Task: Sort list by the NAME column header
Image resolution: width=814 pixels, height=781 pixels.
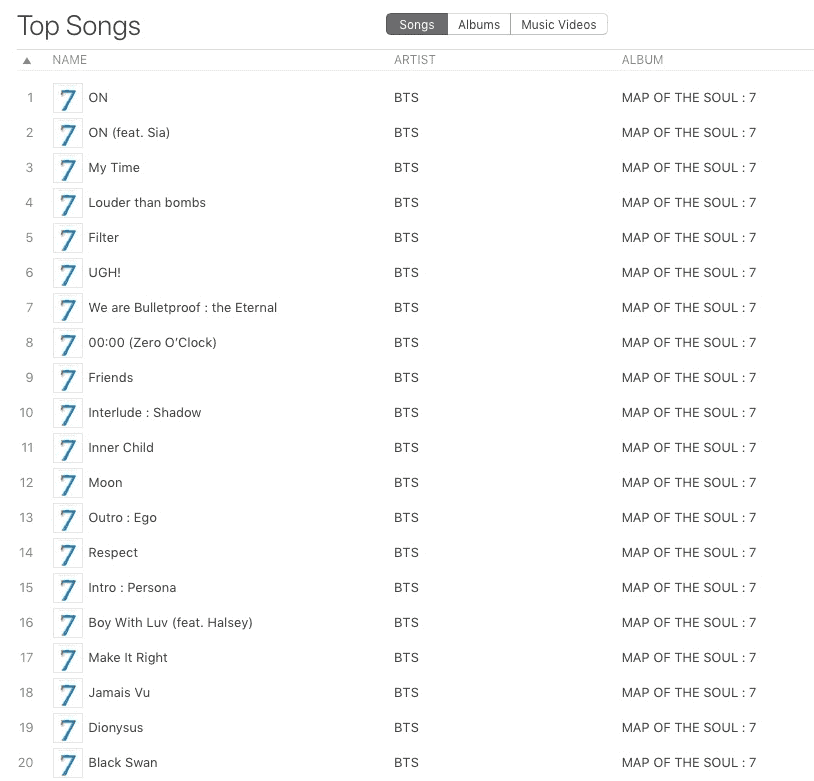Action: point(70,60)
